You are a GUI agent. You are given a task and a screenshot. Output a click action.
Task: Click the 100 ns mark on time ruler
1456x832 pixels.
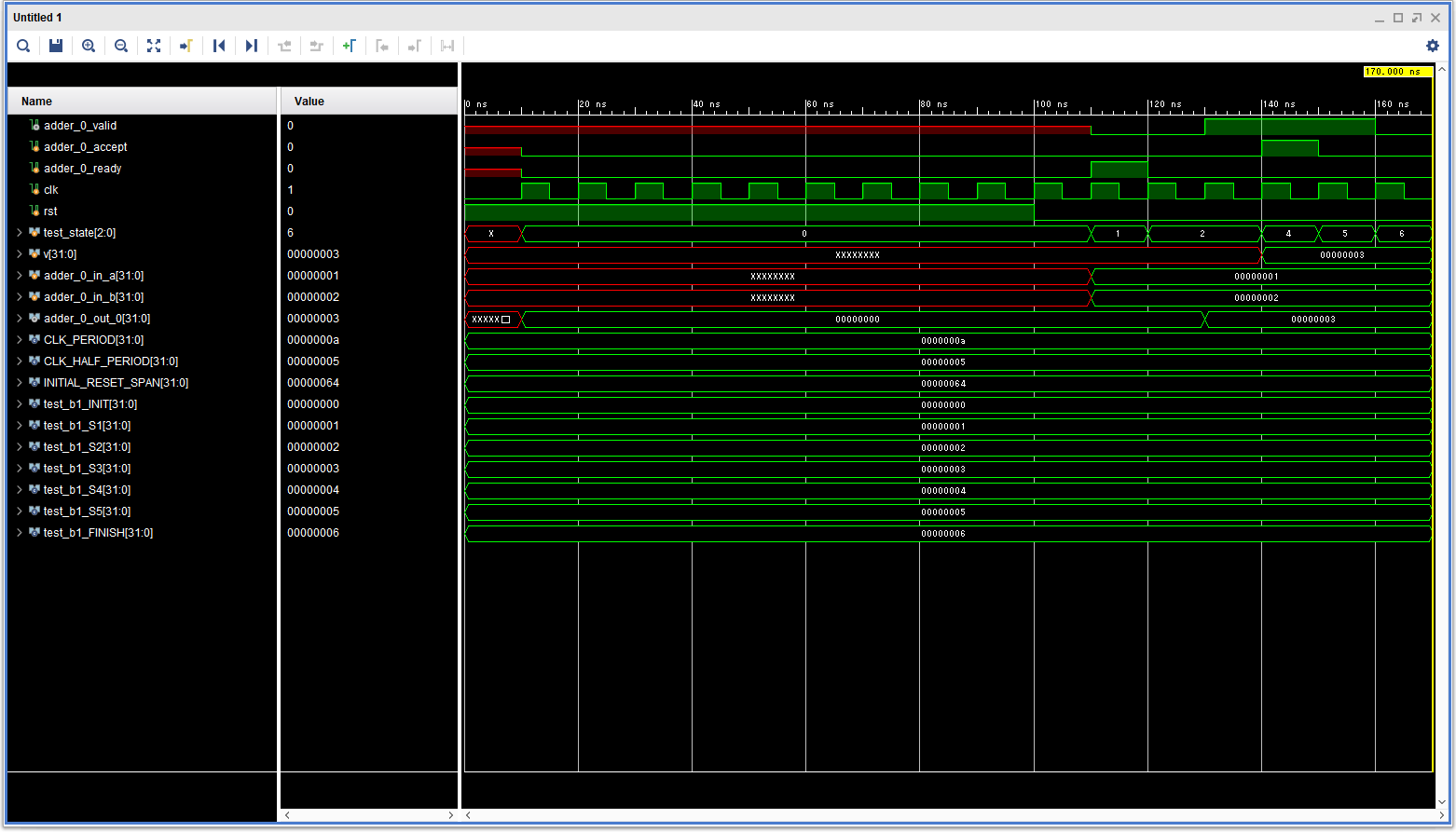(1051, 104)
